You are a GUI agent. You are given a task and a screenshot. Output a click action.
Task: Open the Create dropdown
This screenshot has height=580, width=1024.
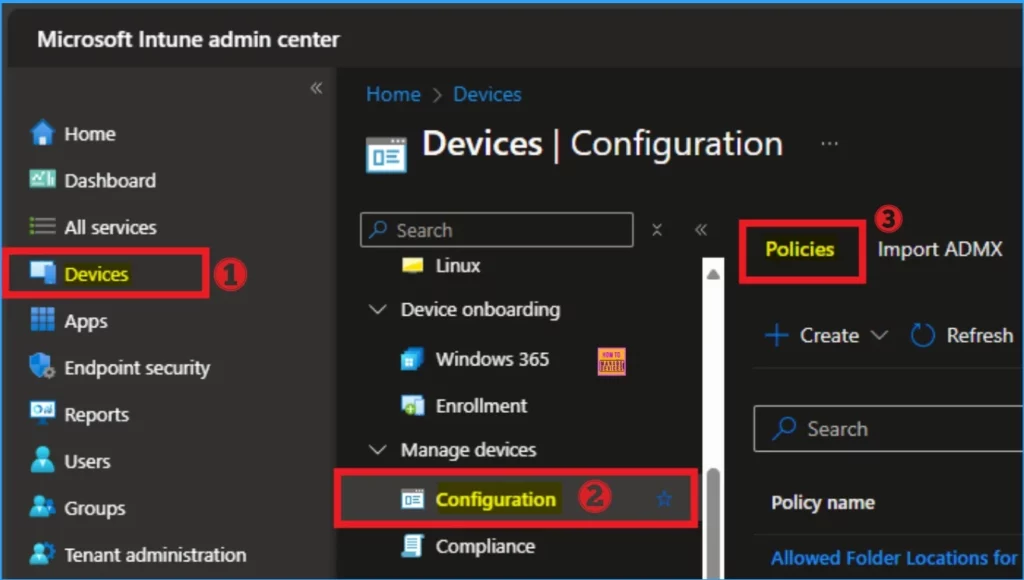point(826,336)
